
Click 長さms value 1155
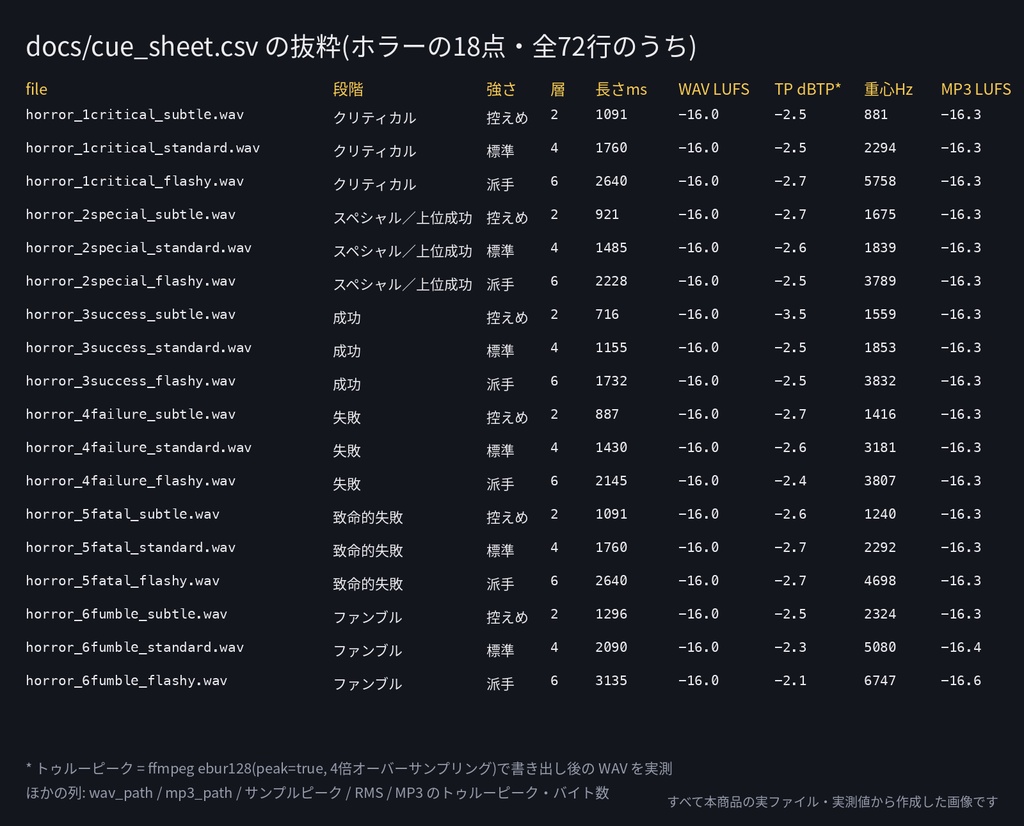coord(611,347)
